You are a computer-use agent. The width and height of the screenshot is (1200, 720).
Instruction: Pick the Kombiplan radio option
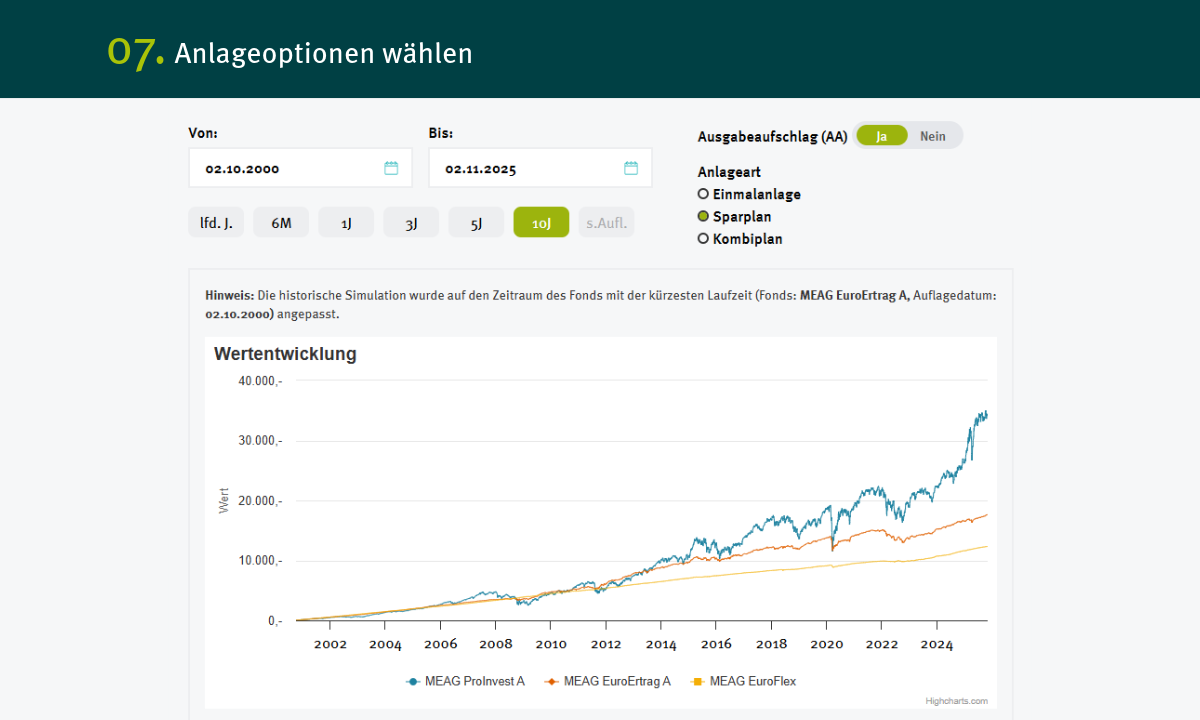(703, 239)
